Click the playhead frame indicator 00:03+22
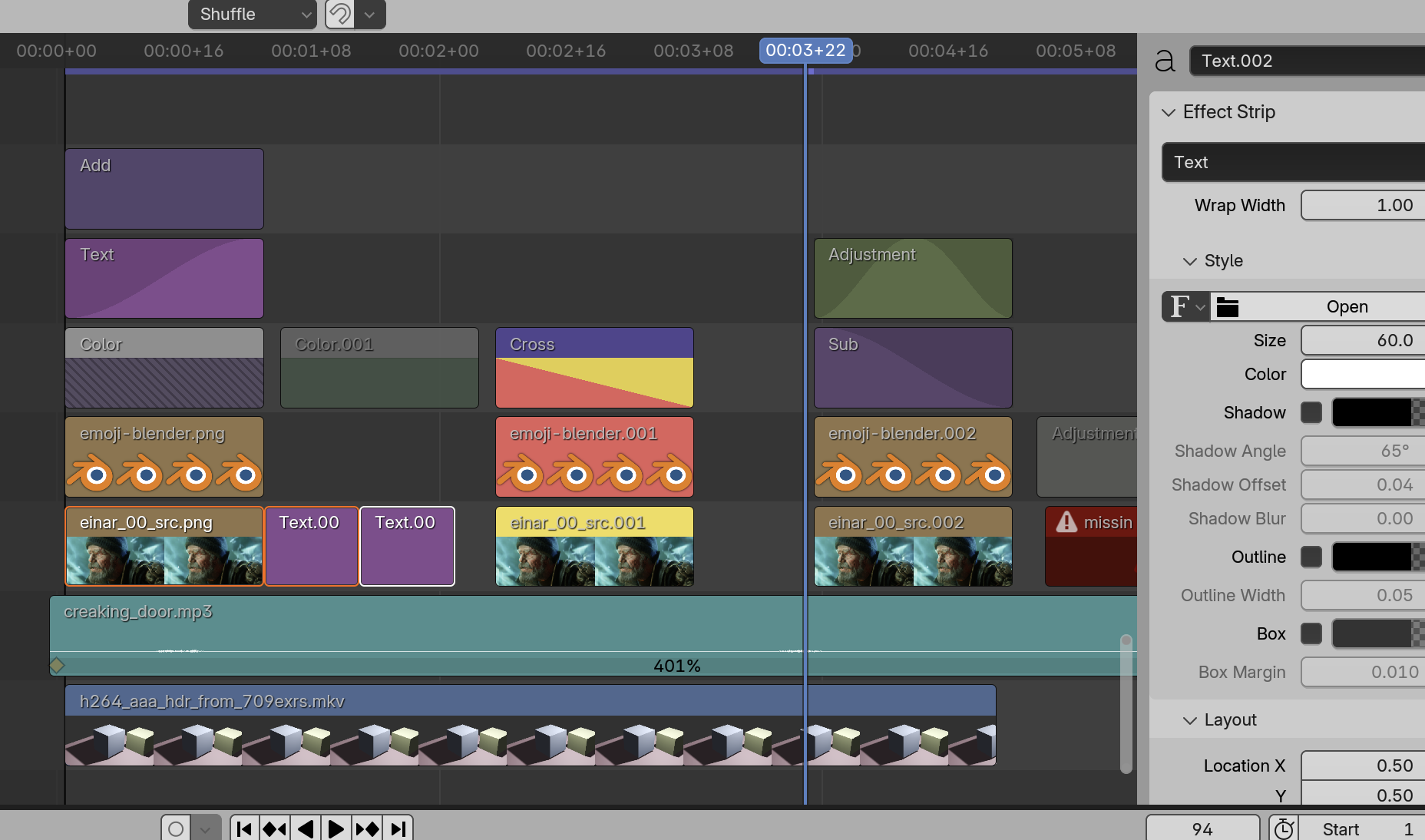The image size is (1425, 840). [x=805, y=51]
